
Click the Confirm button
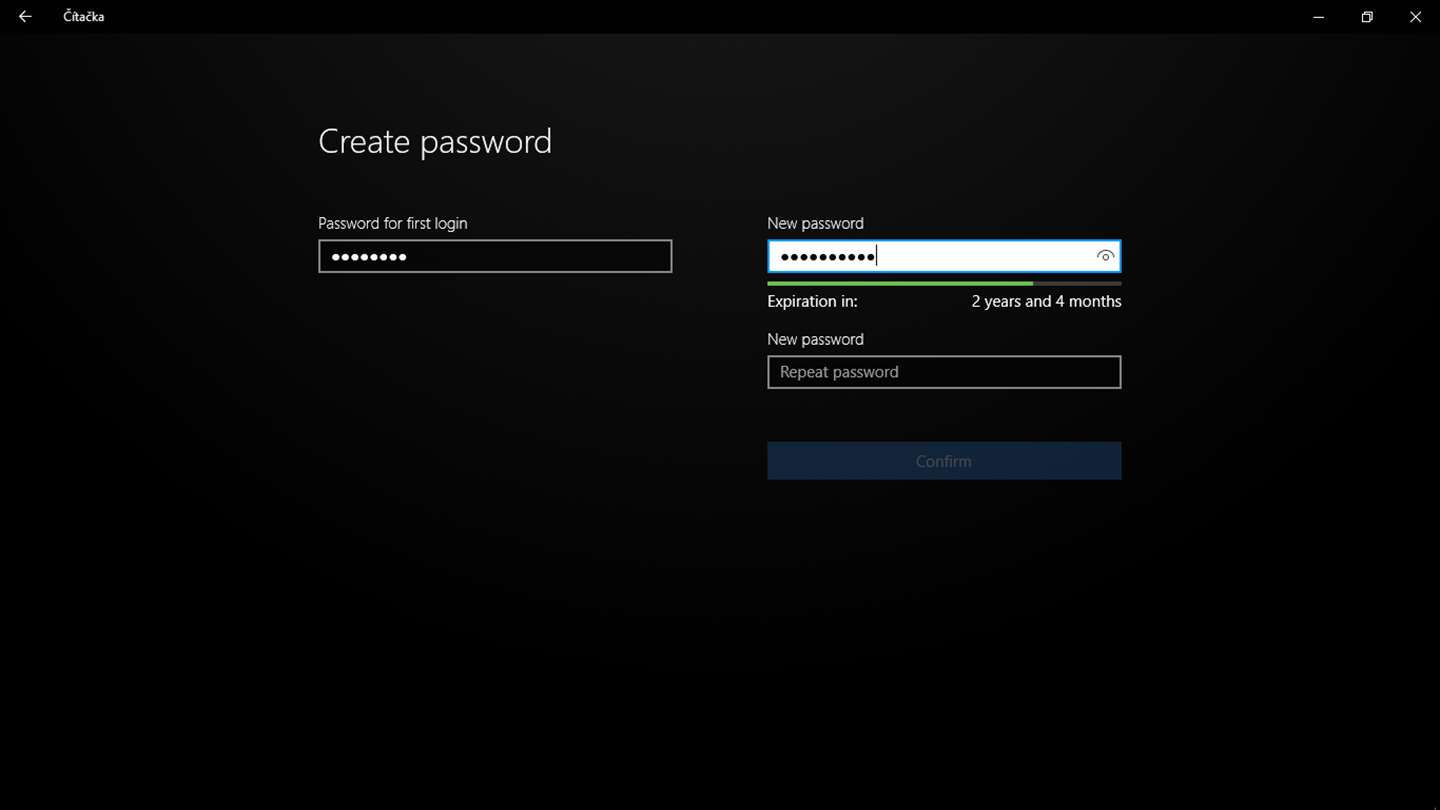click(944, 461)
